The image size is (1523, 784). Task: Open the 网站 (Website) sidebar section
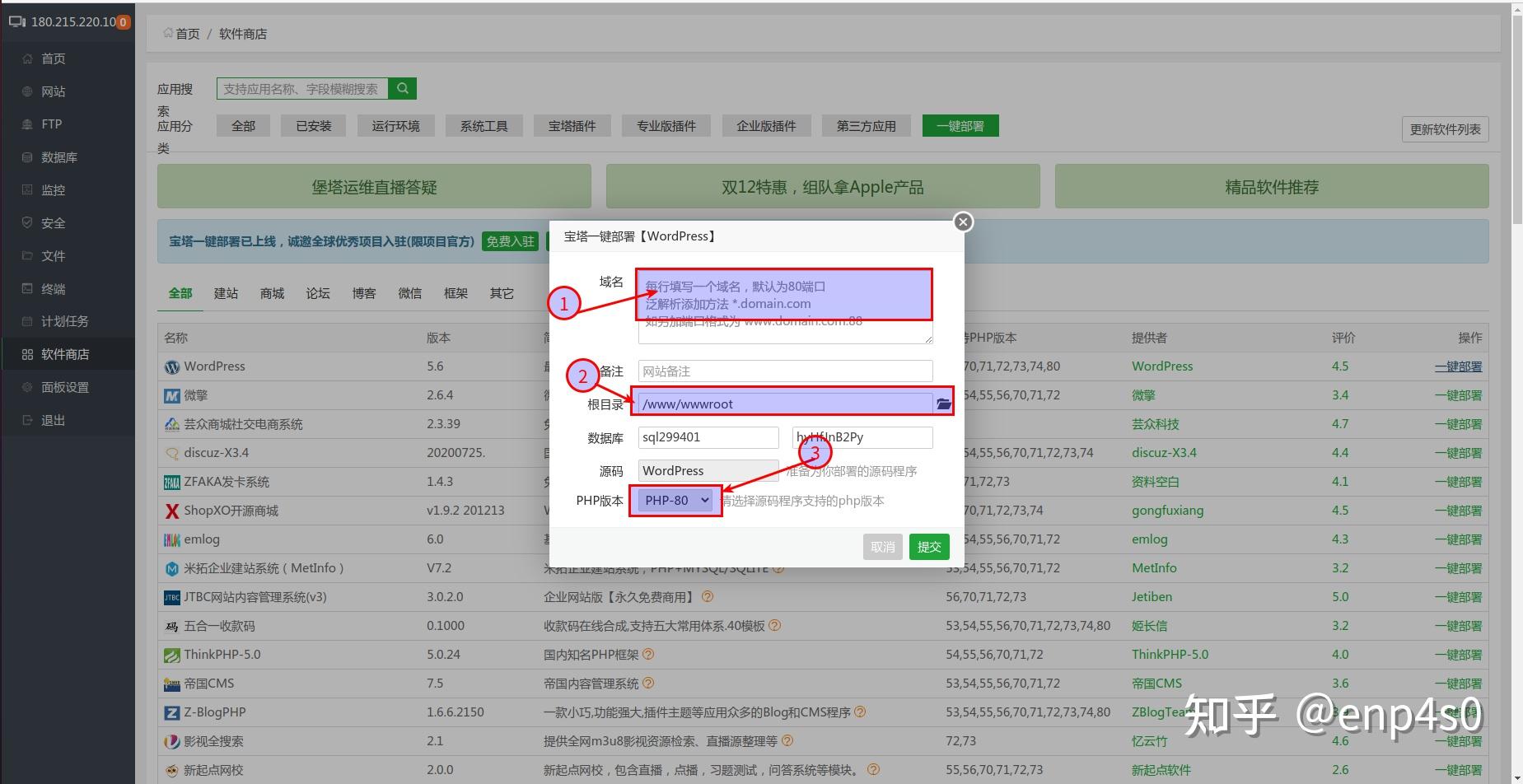point(52,91)
